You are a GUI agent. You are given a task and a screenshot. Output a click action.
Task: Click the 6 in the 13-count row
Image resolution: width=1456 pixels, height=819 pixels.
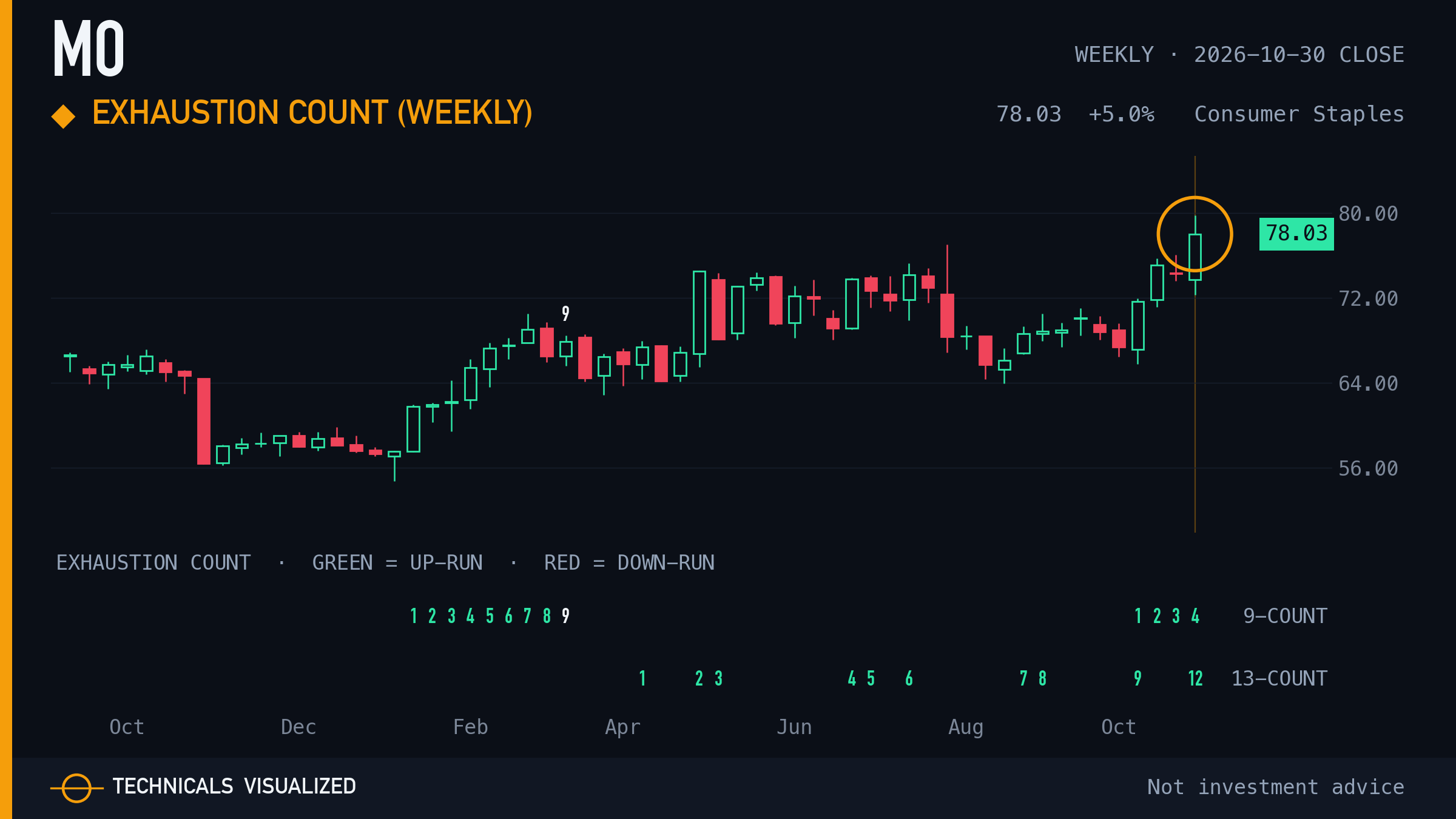[x=909, y=678]
